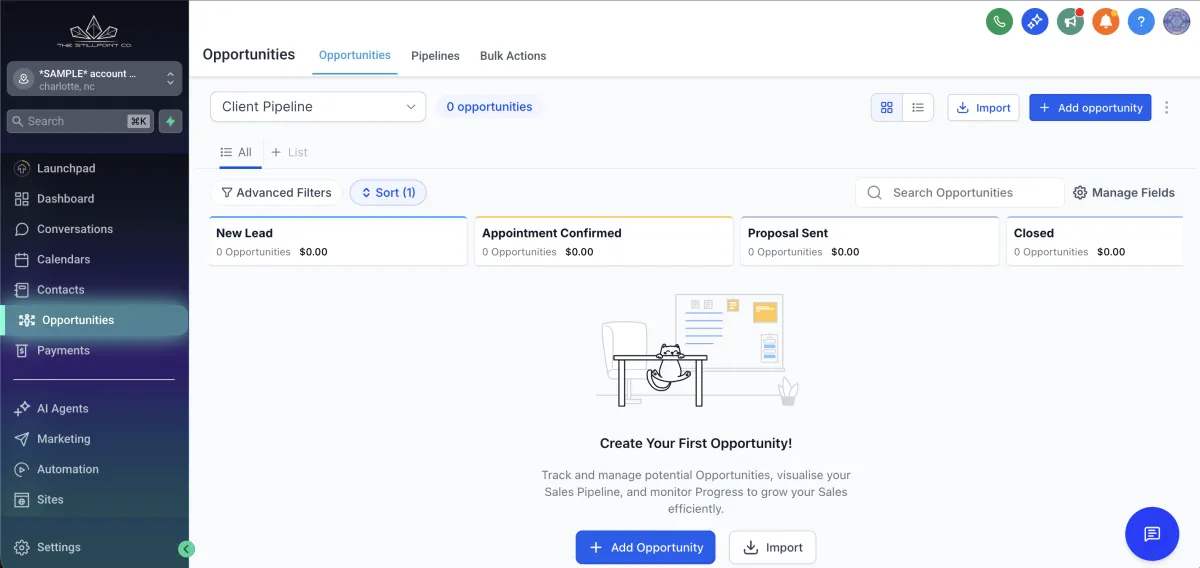Open the Sort (1) options
Viewport: 1200px width, 568px height.
click(388, 192)
